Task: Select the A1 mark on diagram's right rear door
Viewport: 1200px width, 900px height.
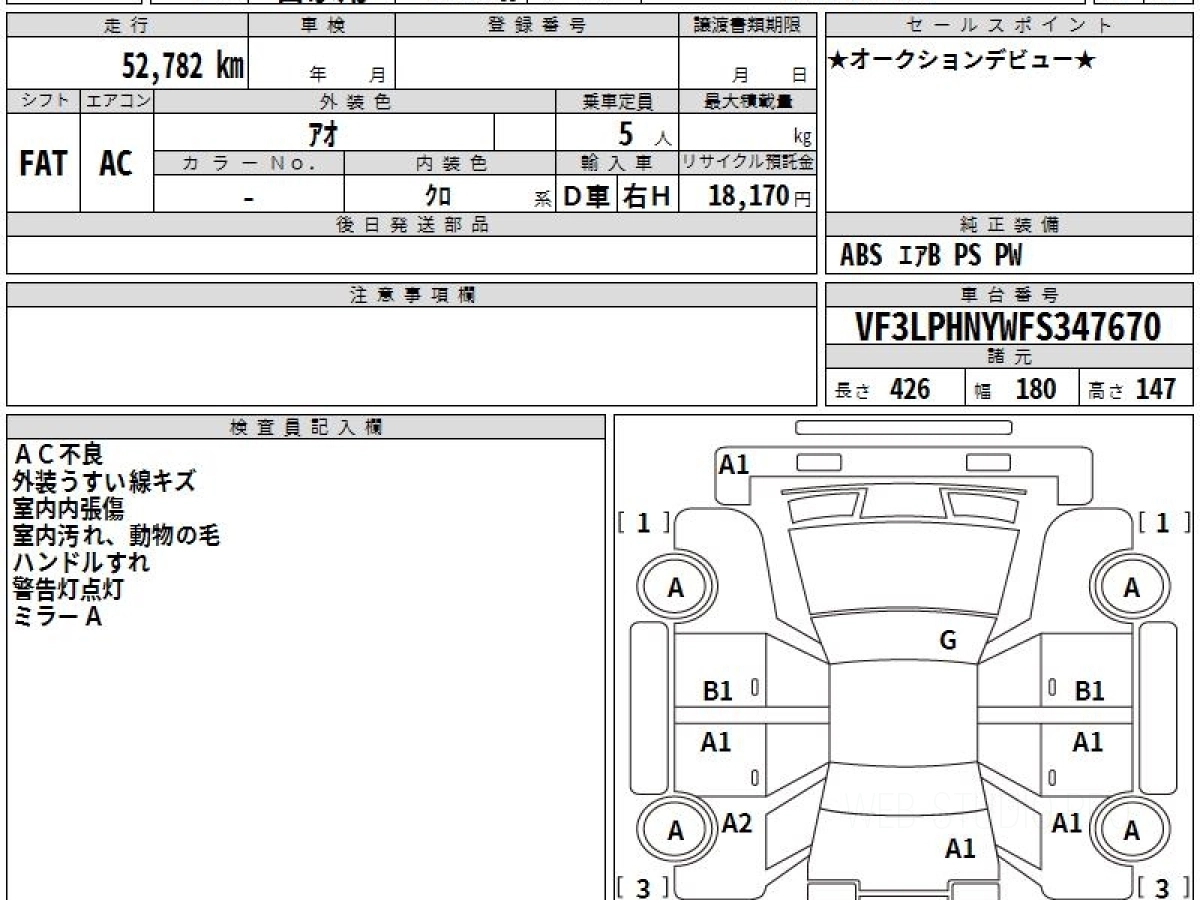Action: point(1088,742)
